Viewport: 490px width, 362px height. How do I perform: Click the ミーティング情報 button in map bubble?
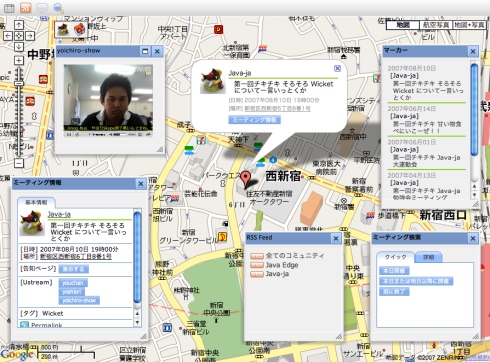[x=255, y=120]
